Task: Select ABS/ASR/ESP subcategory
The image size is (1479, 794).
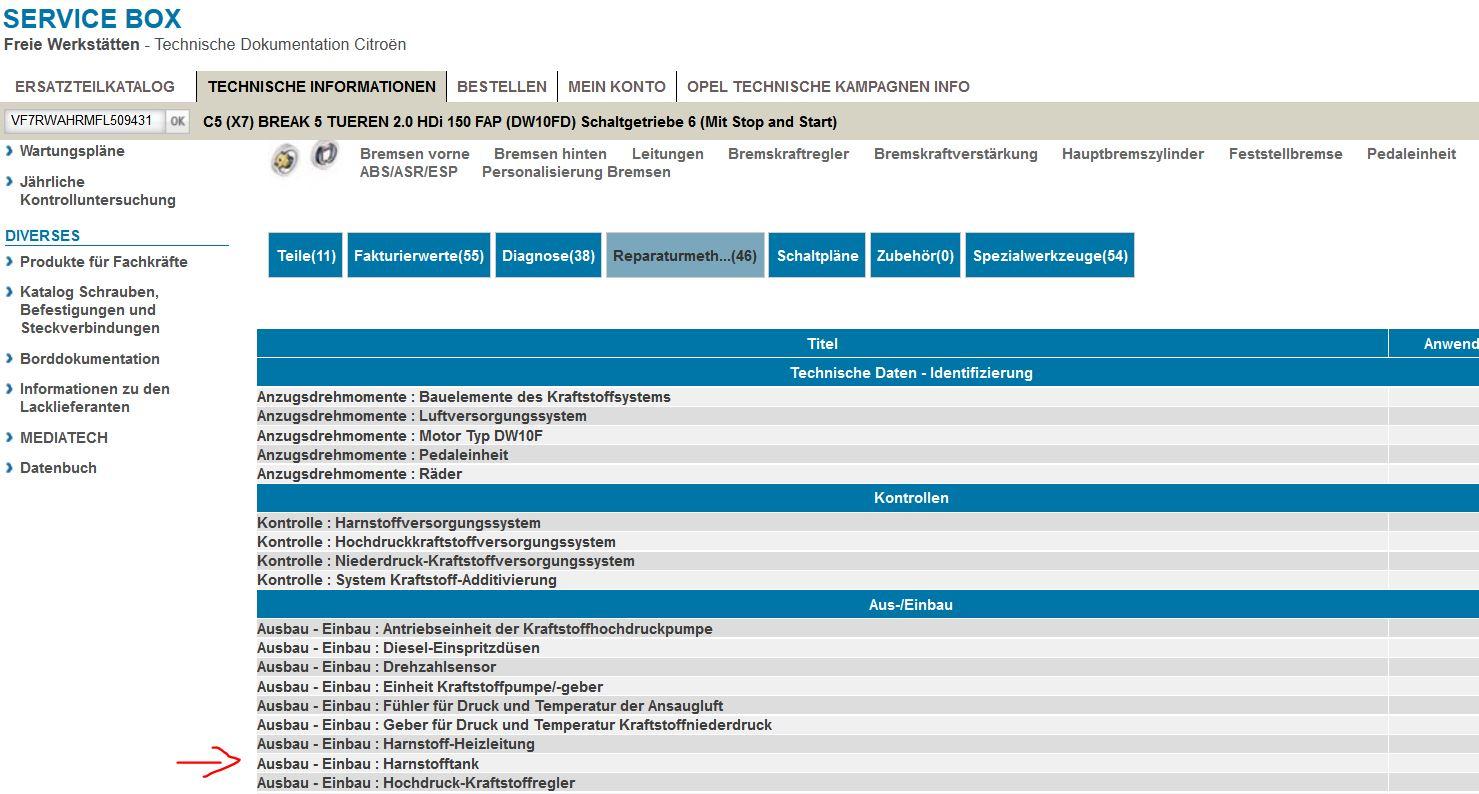Action: [x=409, y=172]
